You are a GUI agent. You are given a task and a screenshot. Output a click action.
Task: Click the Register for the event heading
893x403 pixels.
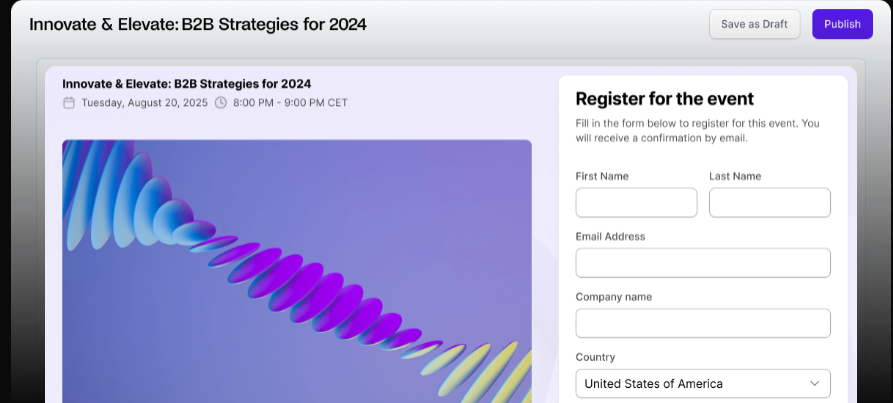pyautogui.click(x=664, y=98)
